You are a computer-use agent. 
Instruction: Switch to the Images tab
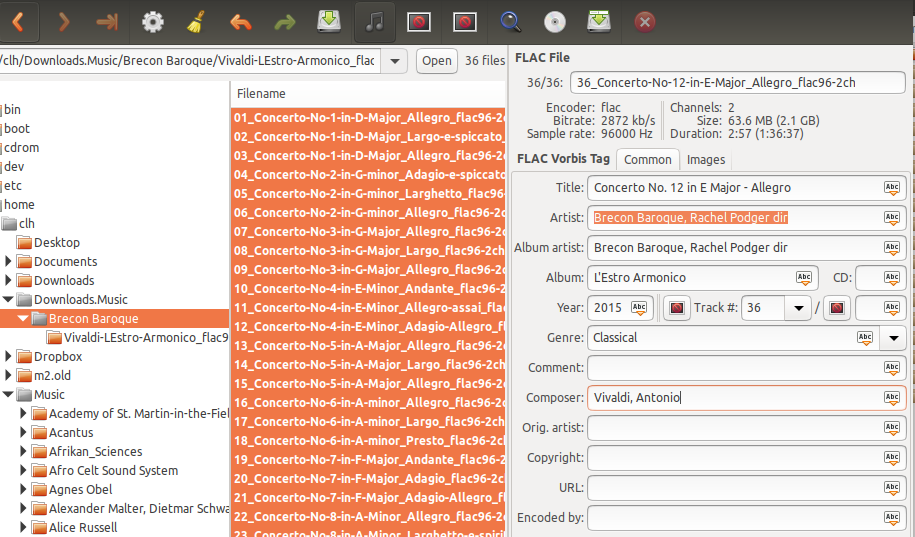tap(706, 159)
